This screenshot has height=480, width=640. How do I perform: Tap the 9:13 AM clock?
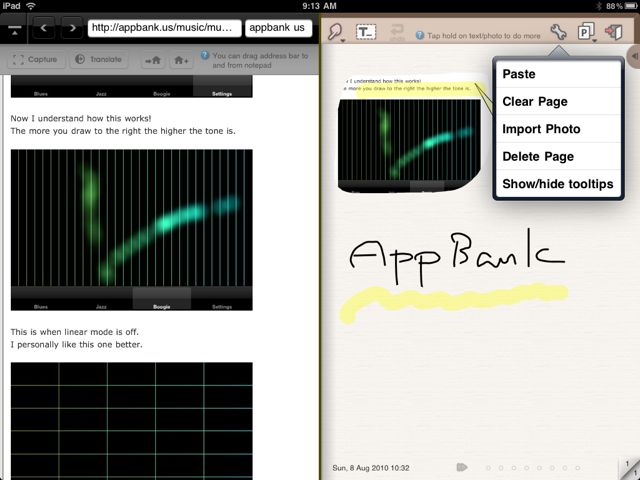319,6
